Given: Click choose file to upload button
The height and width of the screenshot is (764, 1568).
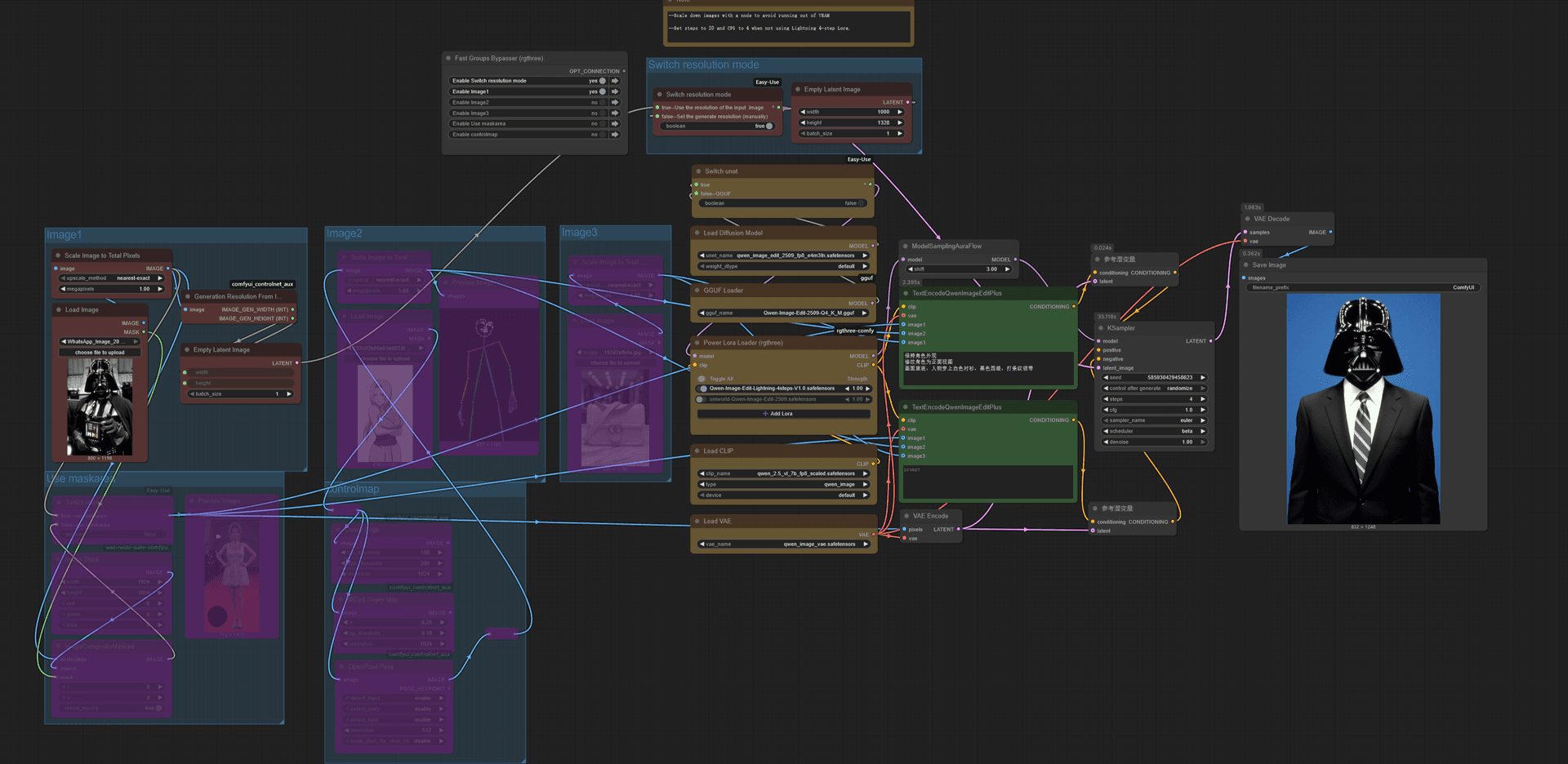Looking at the screenshot, I should tap(100, 353).
